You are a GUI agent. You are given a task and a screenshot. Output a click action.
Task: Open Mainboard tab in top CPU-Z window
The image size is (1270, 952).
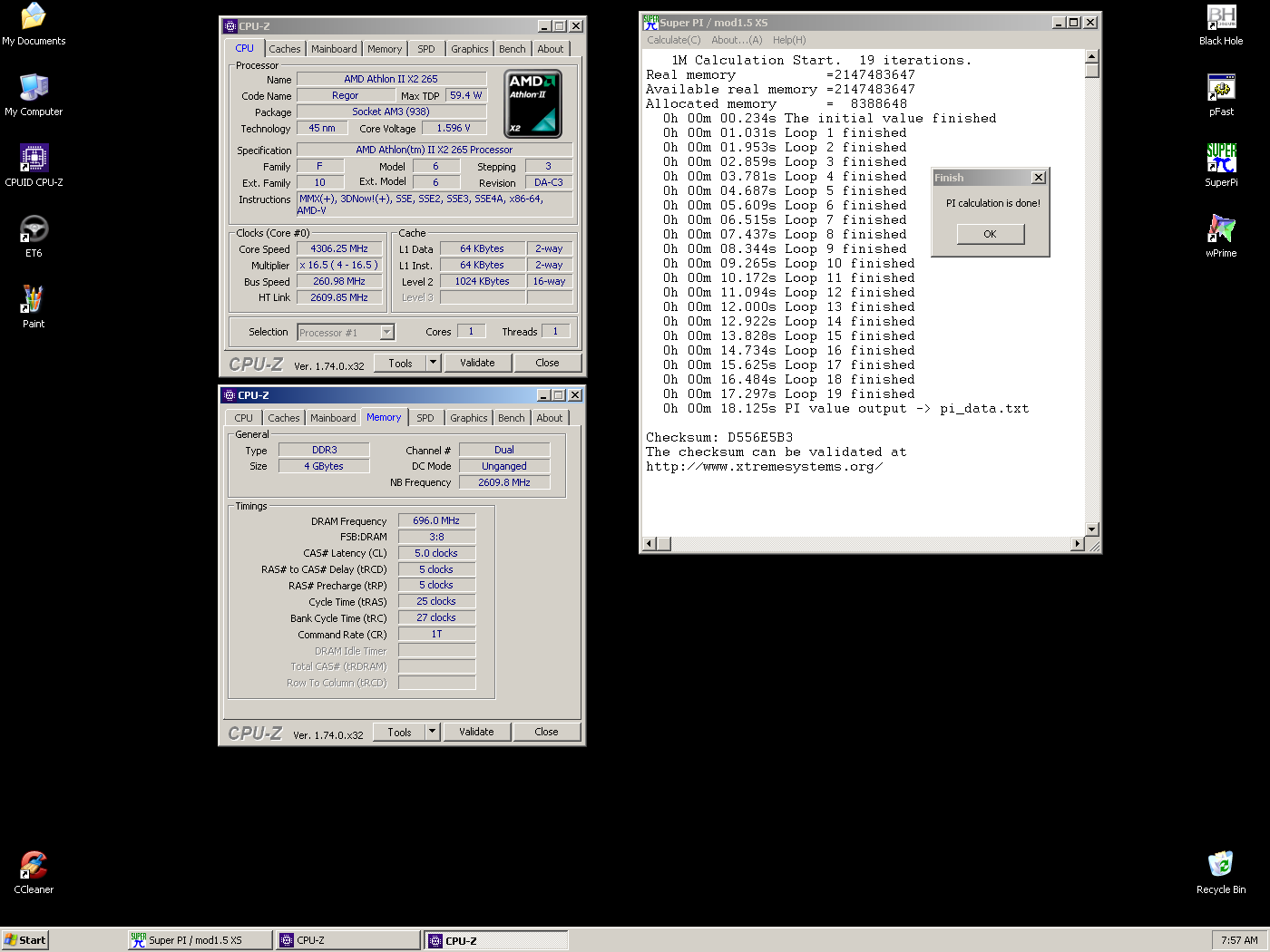[x=334, y=49]
